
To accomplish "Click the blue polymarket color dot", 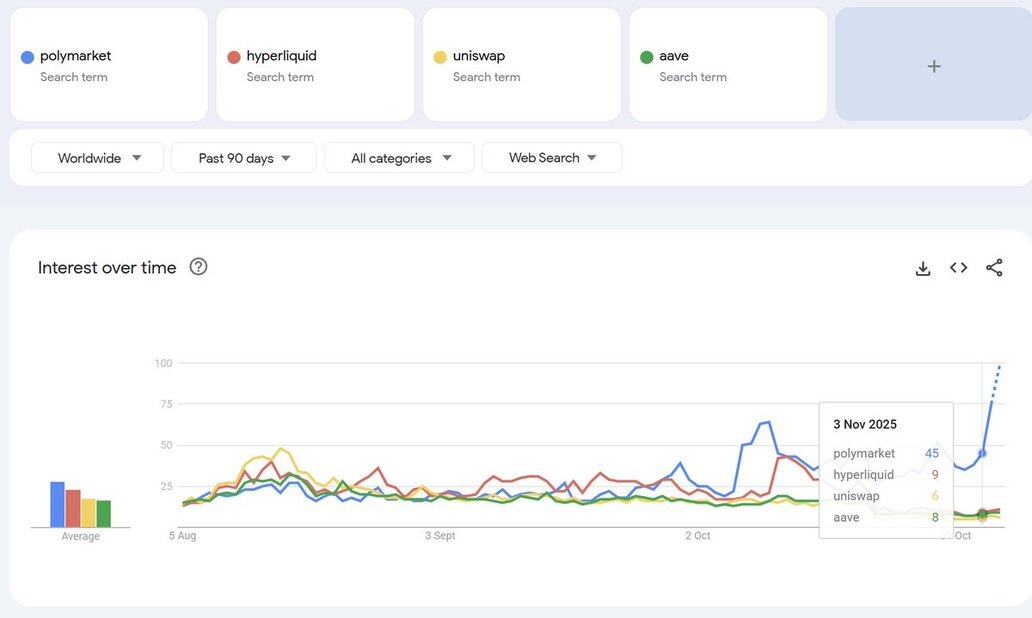I will (x=28, y=57).
